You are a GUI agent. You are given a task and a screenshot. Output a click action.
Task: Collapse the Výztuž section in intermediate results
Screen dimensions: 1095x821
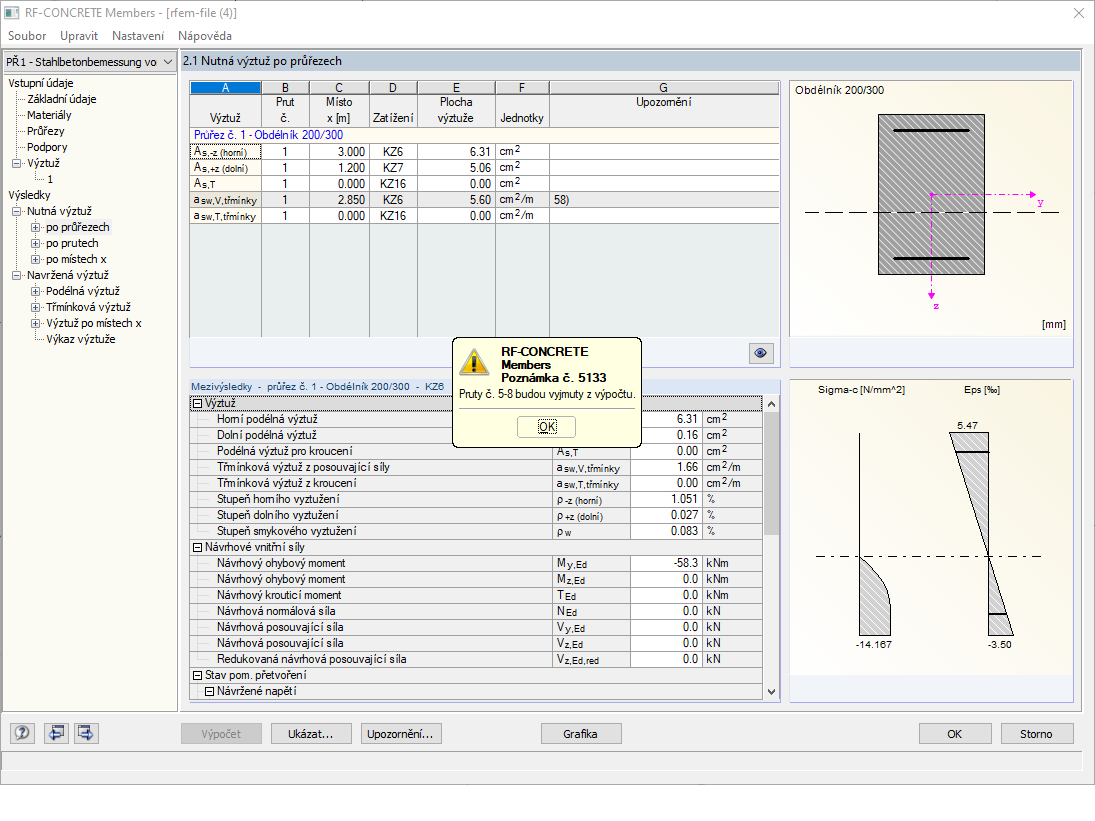(198, 403)
